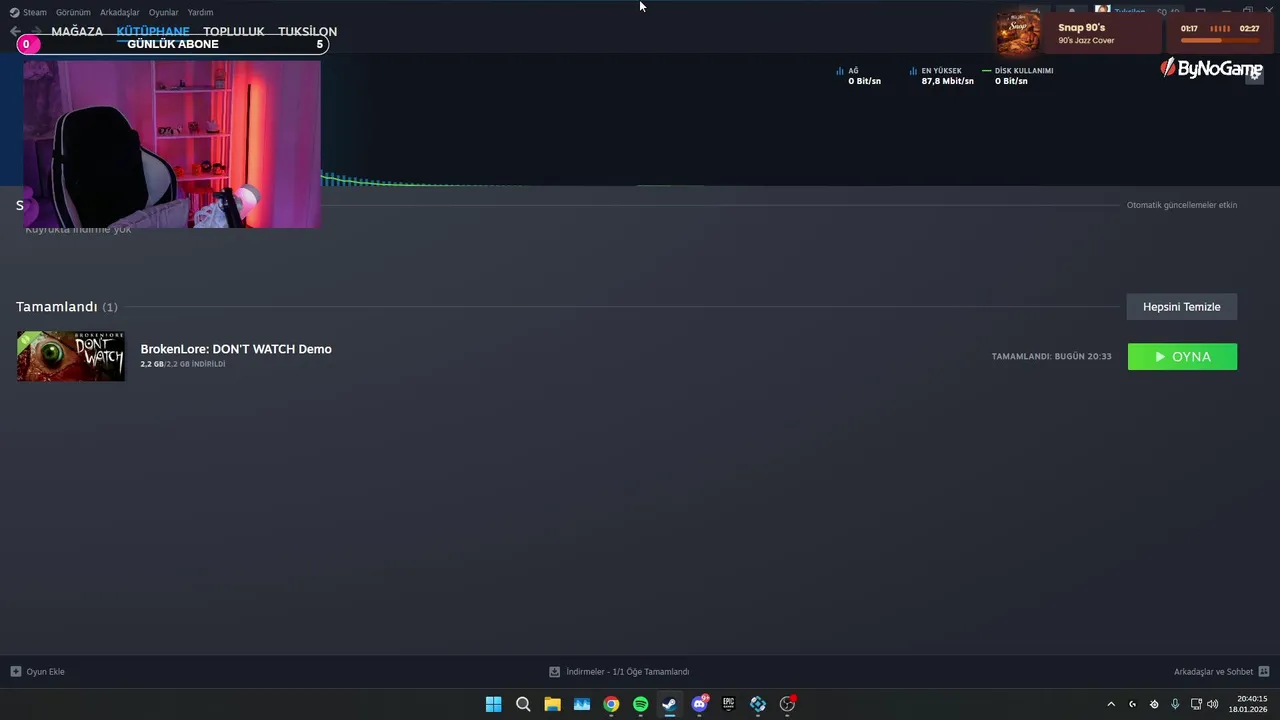This screenshot has height=720, width=1280.
Task: Go to the MAĞAZA tab
Action: tap(77, 31)
